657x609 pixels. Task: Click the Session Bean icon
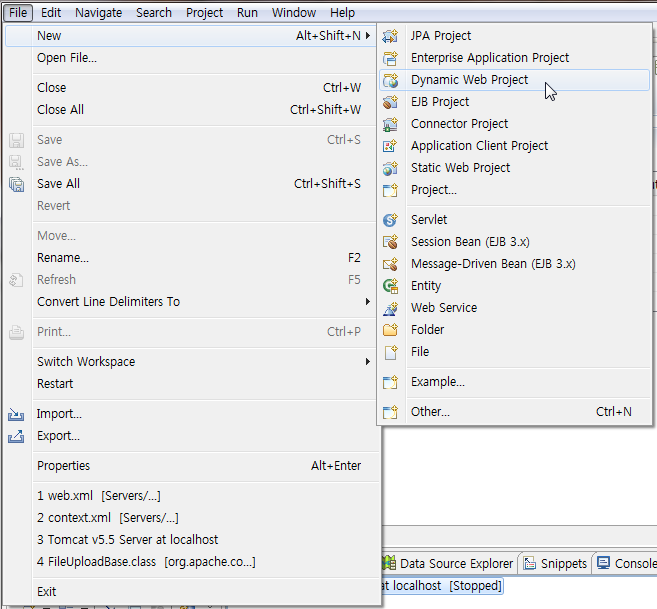pyautogui.click(x=390, y=242)
